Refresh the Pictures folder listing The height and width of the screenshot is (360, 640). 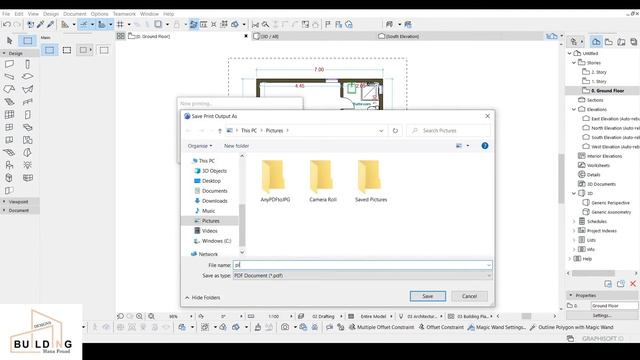[395, 131]
